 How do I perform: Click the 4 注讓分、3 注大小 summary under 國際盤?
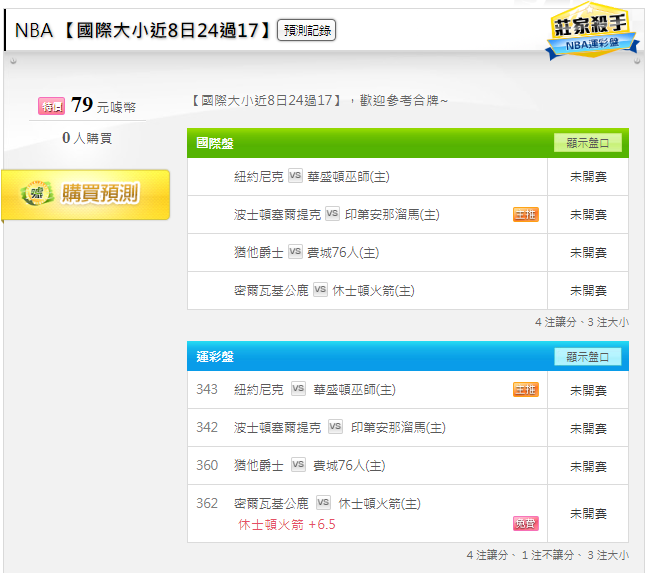click(582, 322)
